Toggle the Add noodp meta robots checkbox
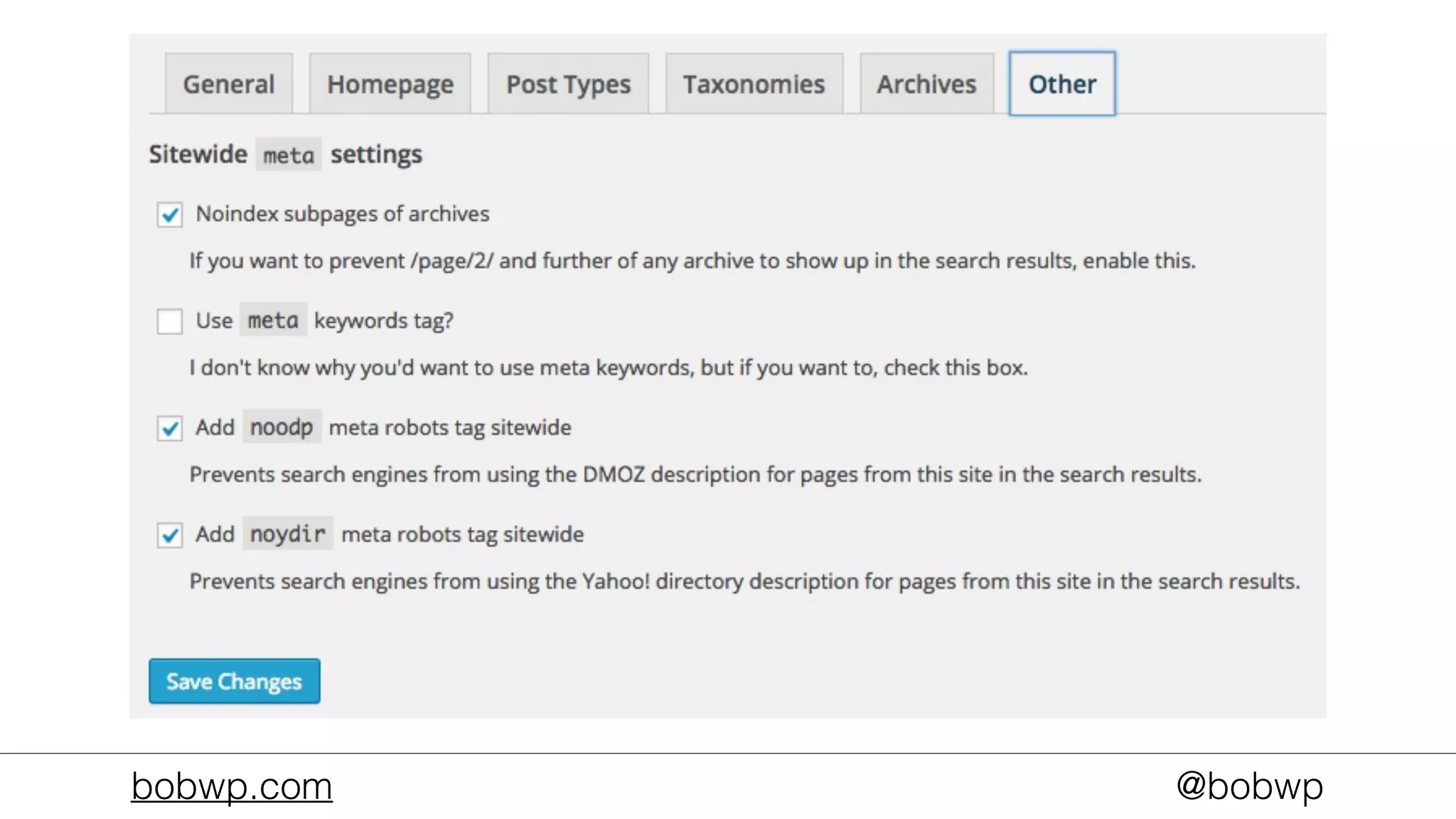 click(170, 429)
